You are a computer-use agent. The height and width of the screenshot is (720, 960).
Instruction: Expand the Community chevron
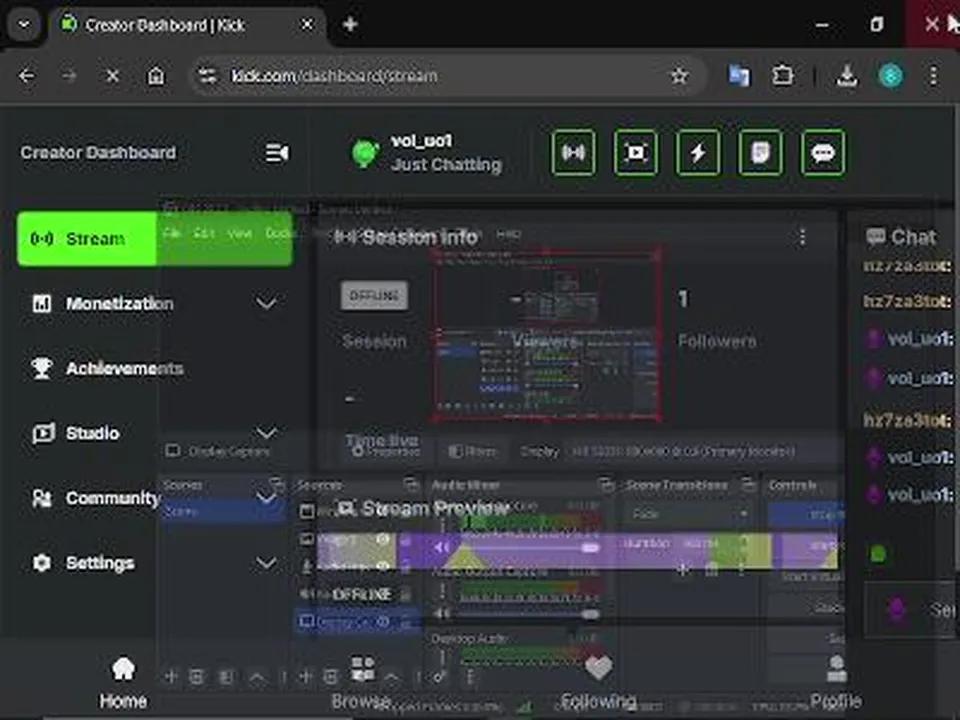(266, 498)
